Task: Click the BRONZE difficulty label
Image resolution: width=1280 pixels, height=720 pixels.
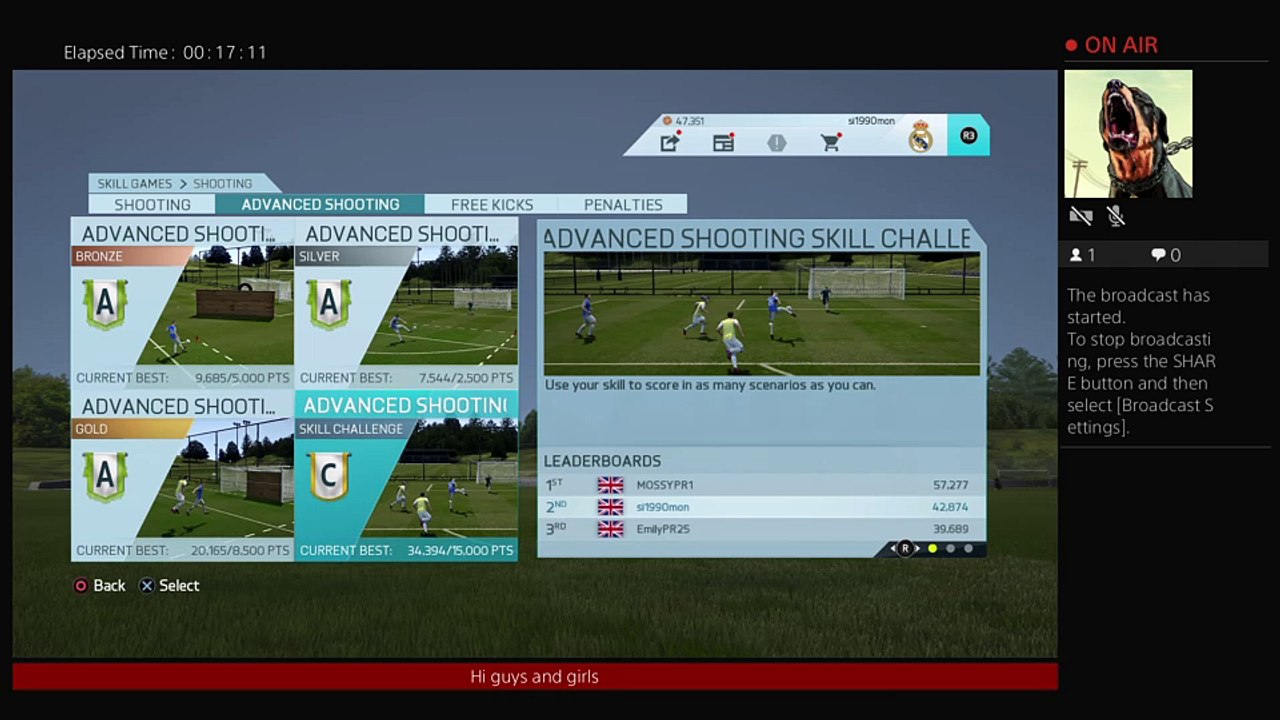Action: [99, 257]
